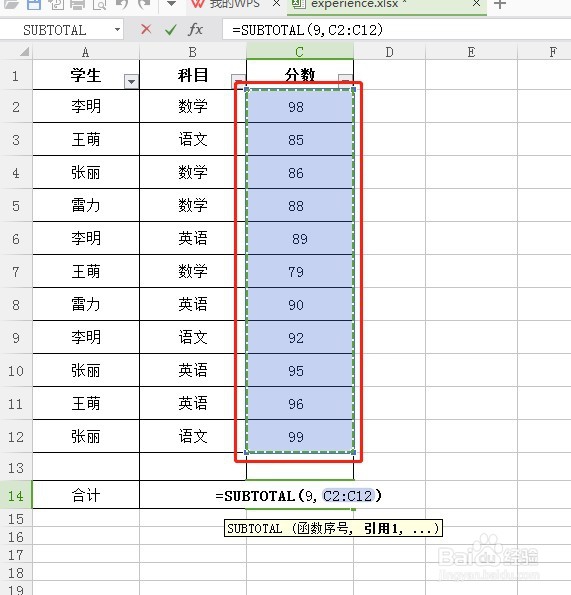
Task: Click 语文 in row 9
Action: tap(193, 337)
